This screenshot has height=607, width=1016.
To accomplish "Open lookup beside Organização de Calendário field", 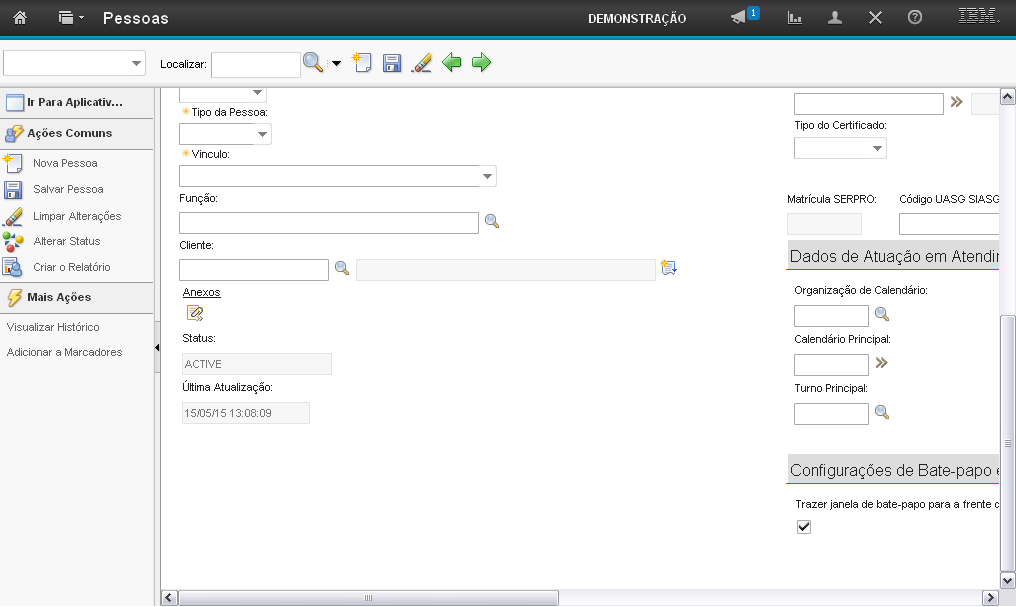I will point(881,314).
